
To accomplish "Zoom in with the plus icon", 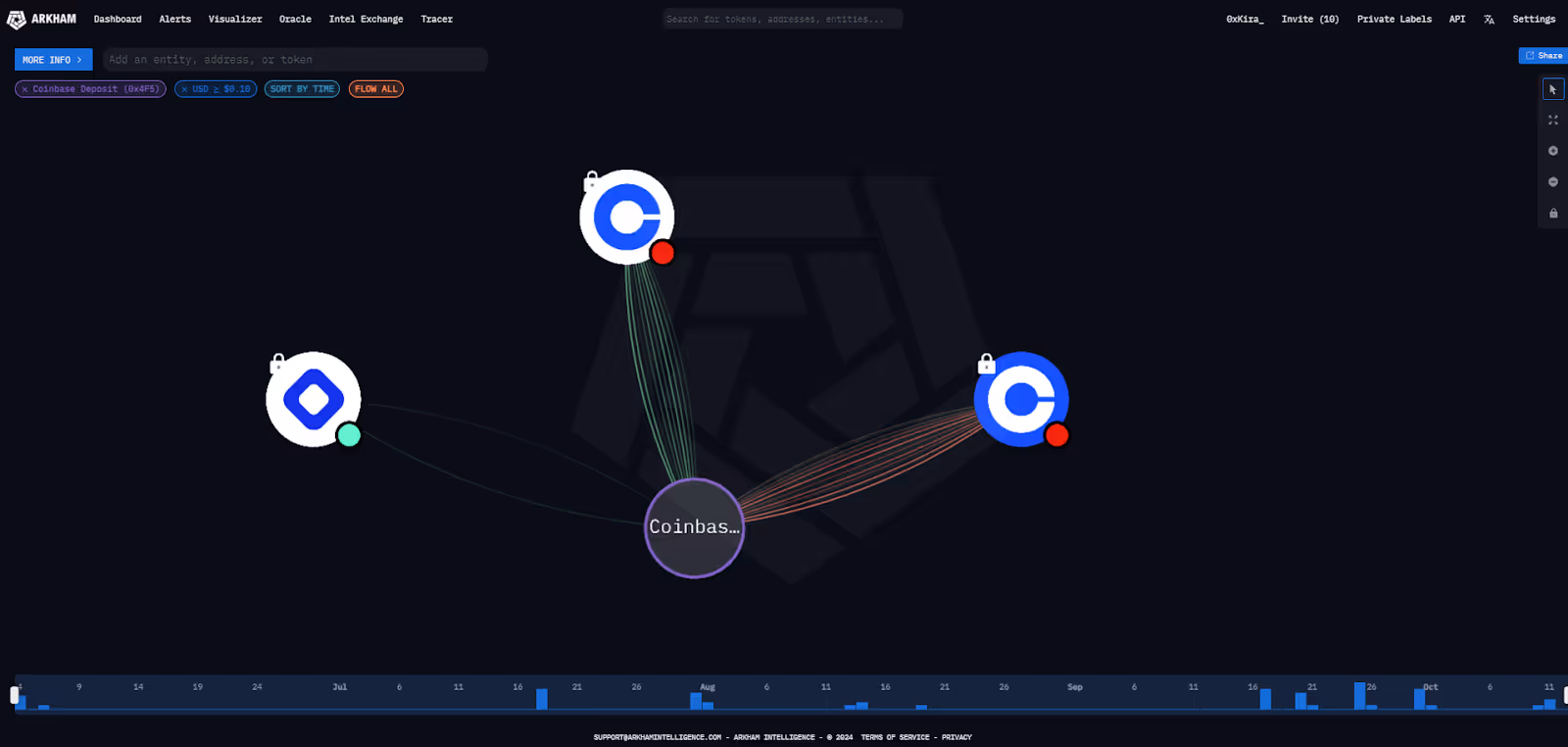I will click(x=1553, y=151).
